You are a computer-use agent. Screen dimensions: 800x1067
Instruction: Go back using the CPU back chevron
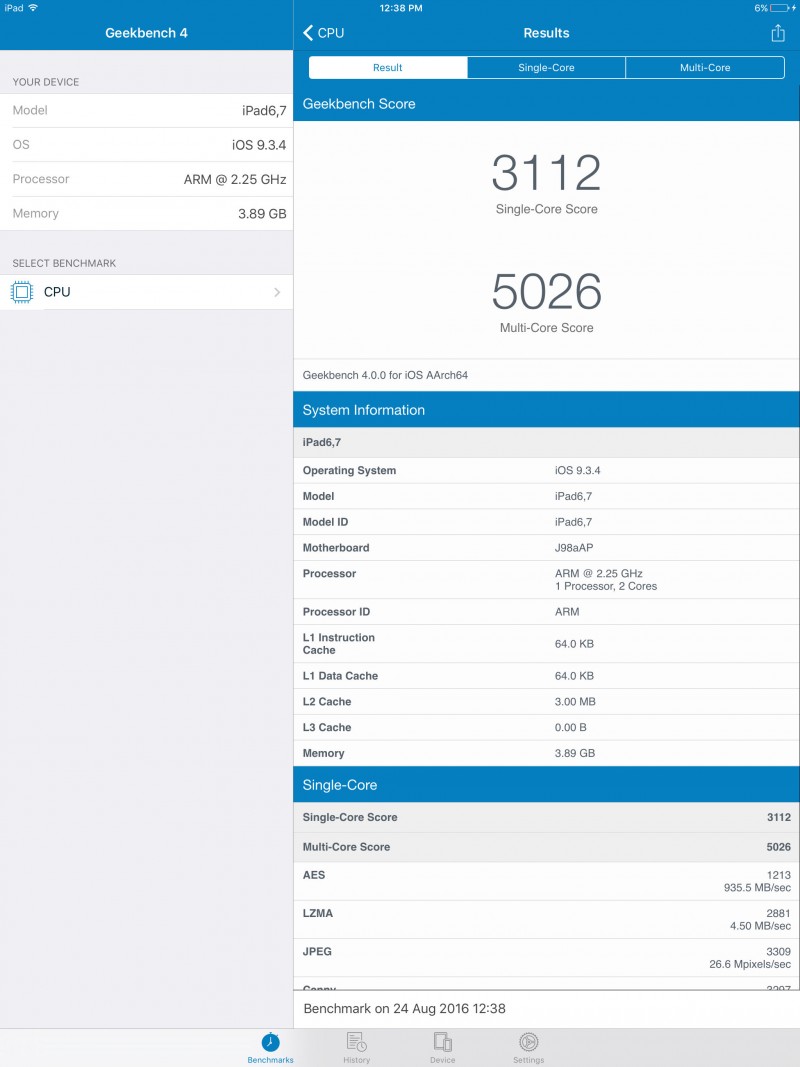(x=323, y=33)
